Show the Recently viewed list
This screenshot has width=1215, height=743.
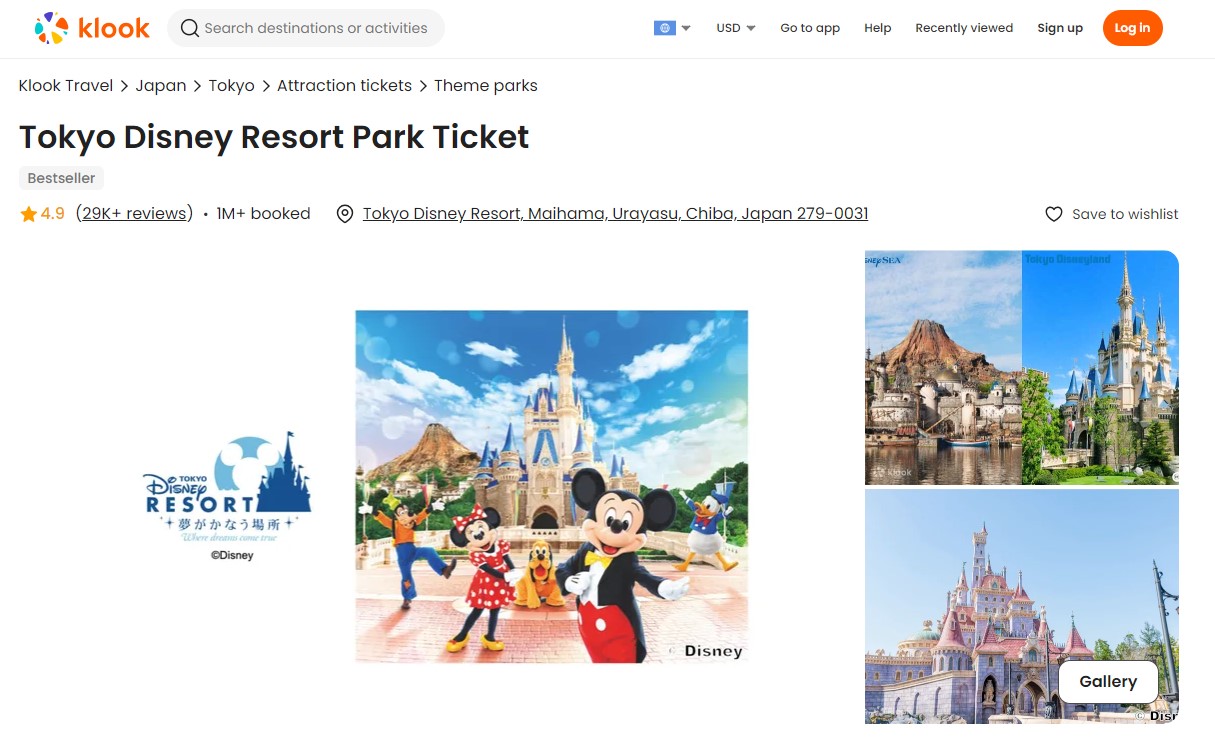pos(964,28)
